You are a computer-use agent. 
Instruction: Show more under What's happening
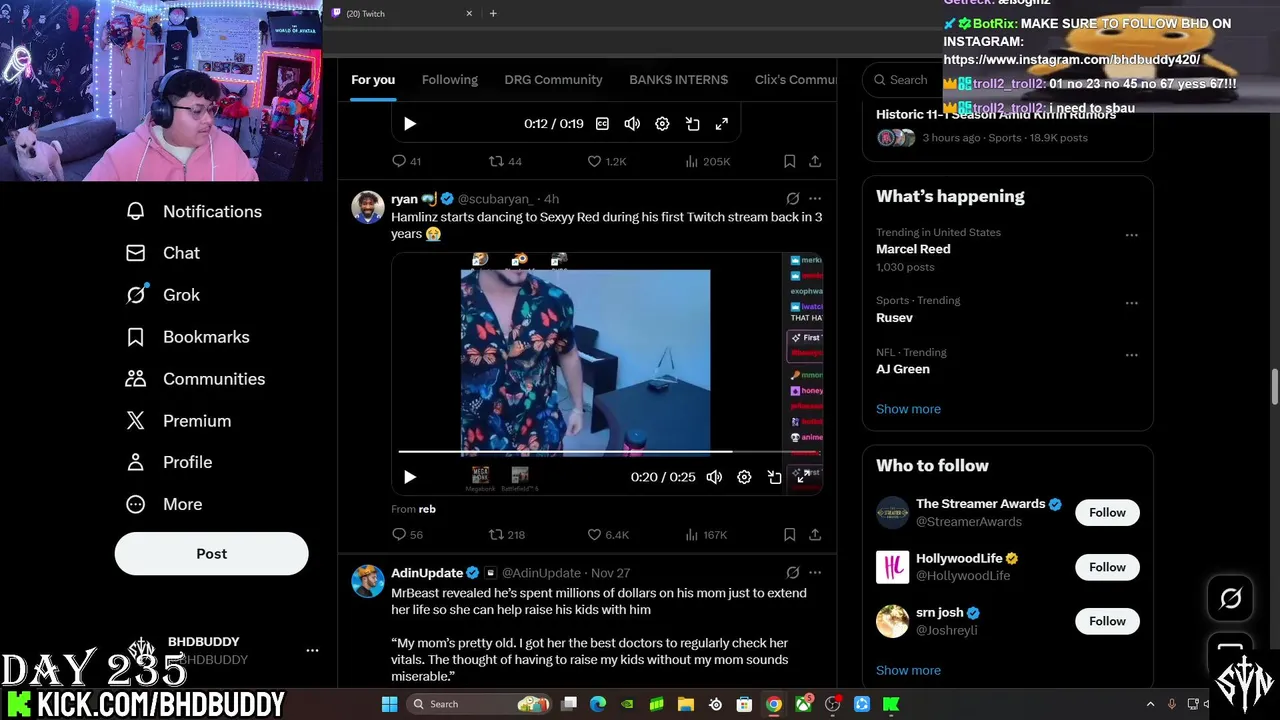908,409
